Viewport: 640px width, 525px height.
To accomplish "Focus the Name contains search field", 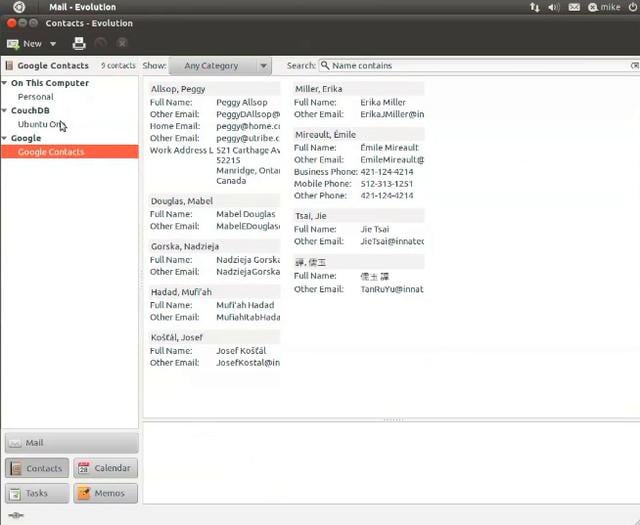I will (480, 66).
